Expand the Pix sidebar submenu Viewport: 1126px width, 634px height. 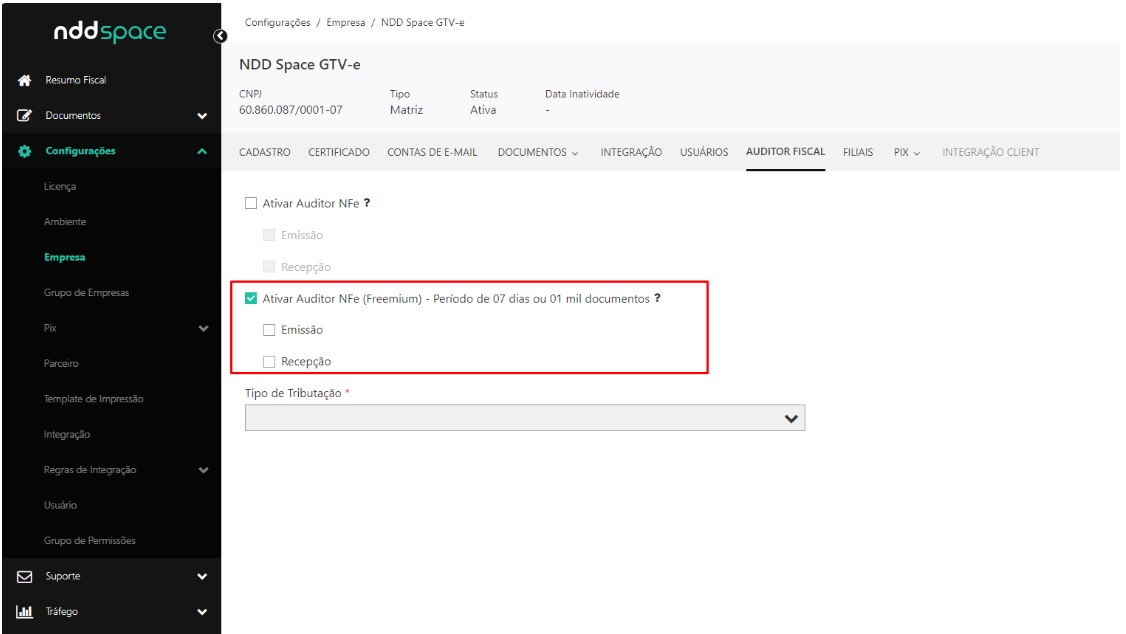point(203,328)
